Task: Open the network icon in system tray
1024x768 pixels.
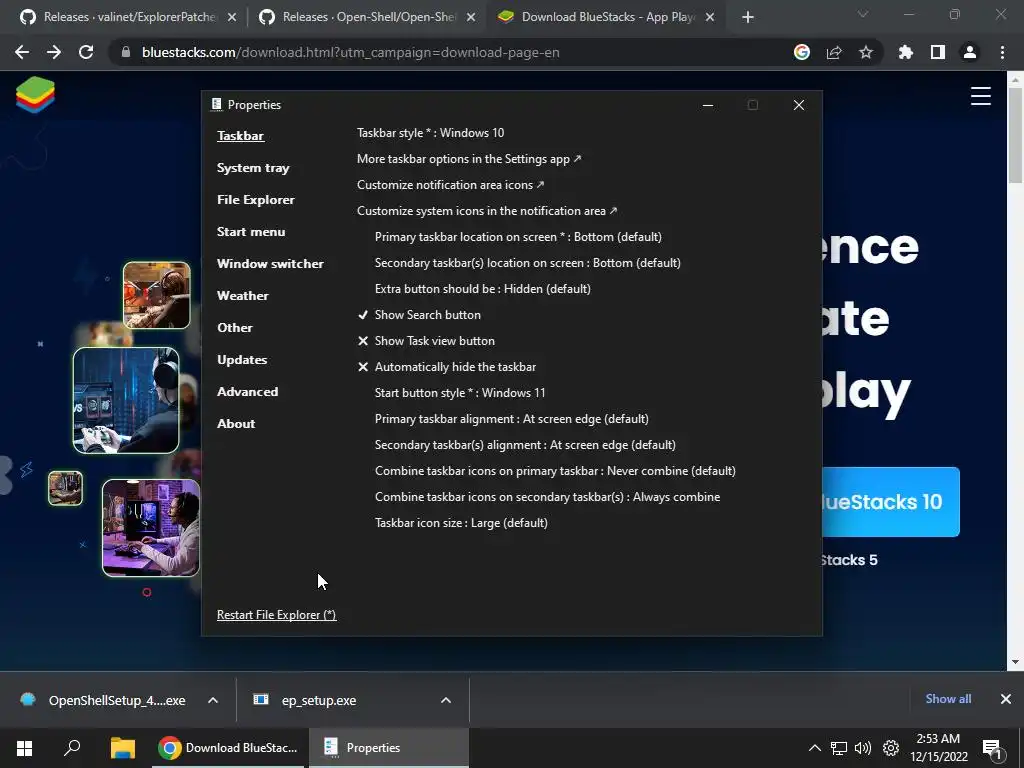Action: [x=839, y=748]
